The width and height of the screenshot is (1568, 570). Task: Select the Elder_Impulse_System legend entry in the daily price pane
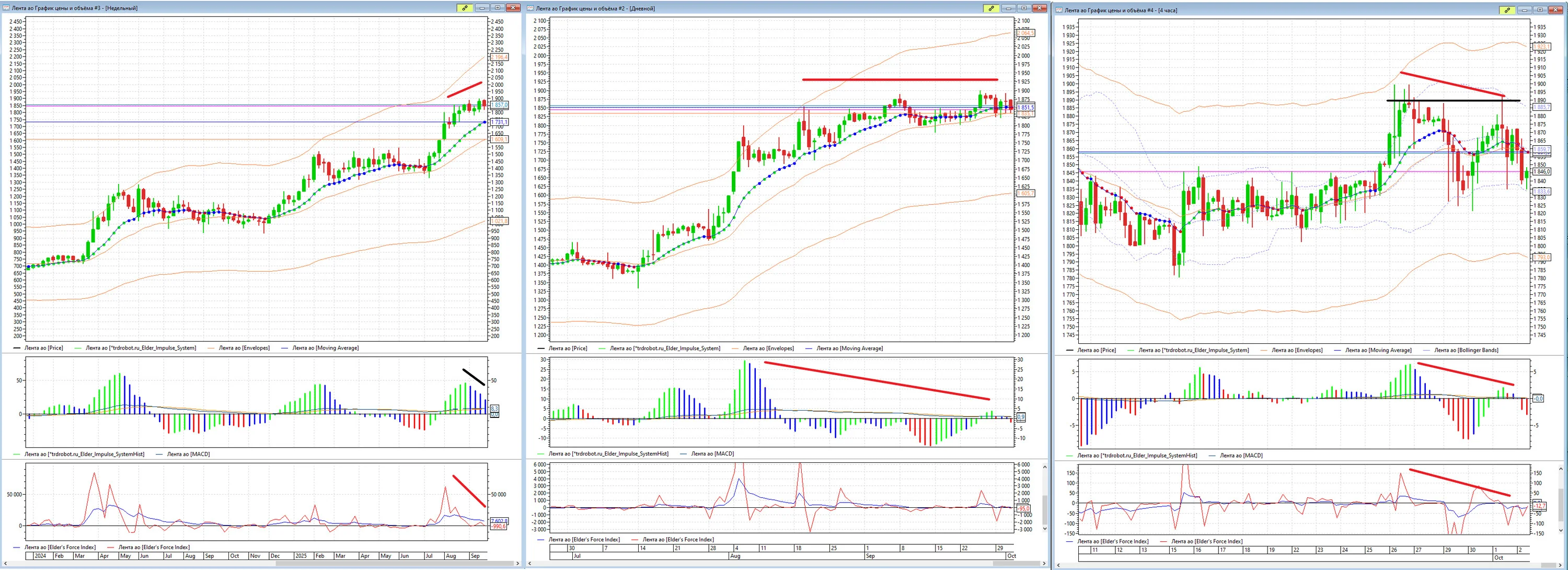tap(665, 348)
